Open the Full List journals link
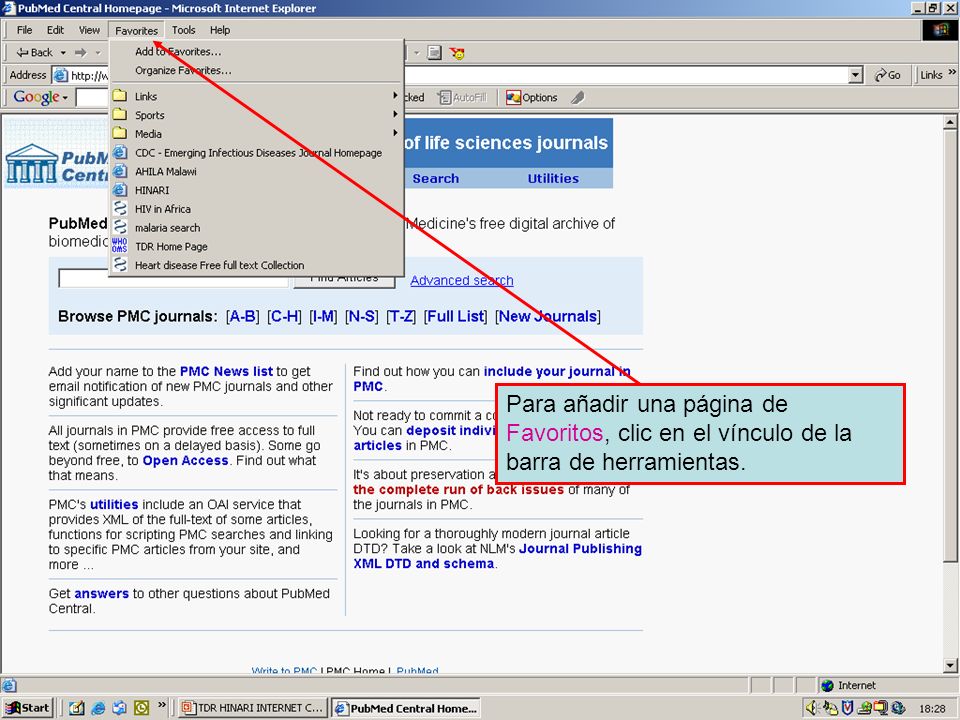960x720 pixels. point(456,317)
